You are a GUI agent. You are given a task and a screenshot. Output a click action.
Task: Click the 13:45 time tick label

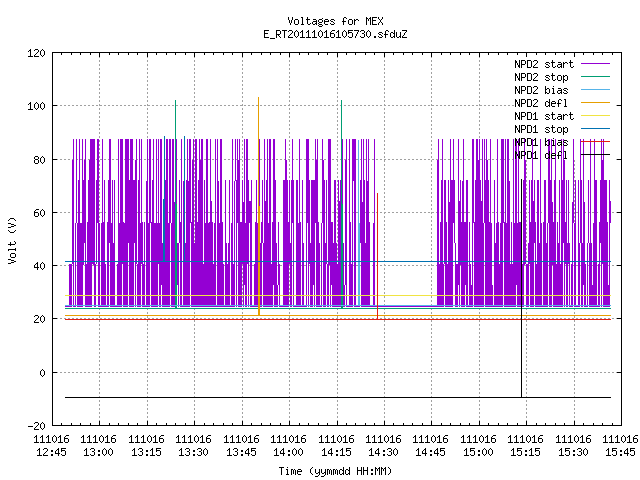241,452
